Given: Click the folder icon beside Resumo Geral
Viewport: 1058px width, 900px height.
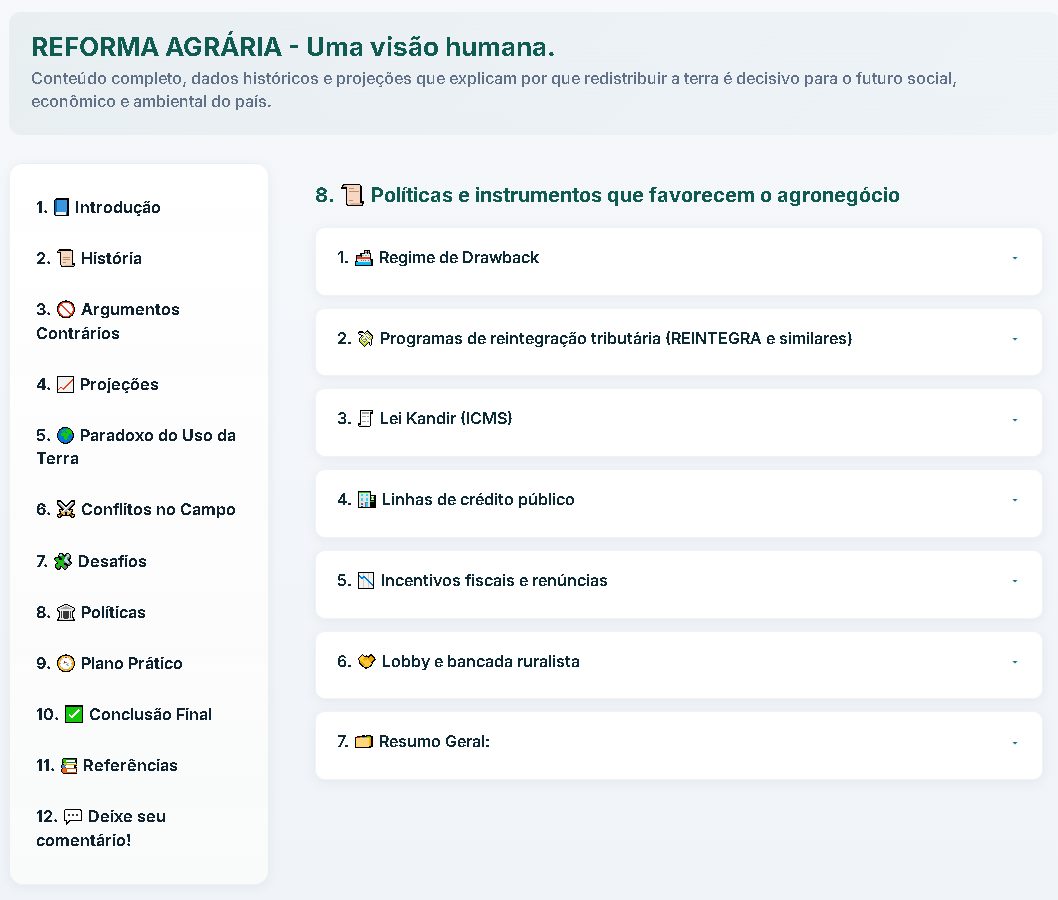Looking at the screenshot, I should point(364,742).
